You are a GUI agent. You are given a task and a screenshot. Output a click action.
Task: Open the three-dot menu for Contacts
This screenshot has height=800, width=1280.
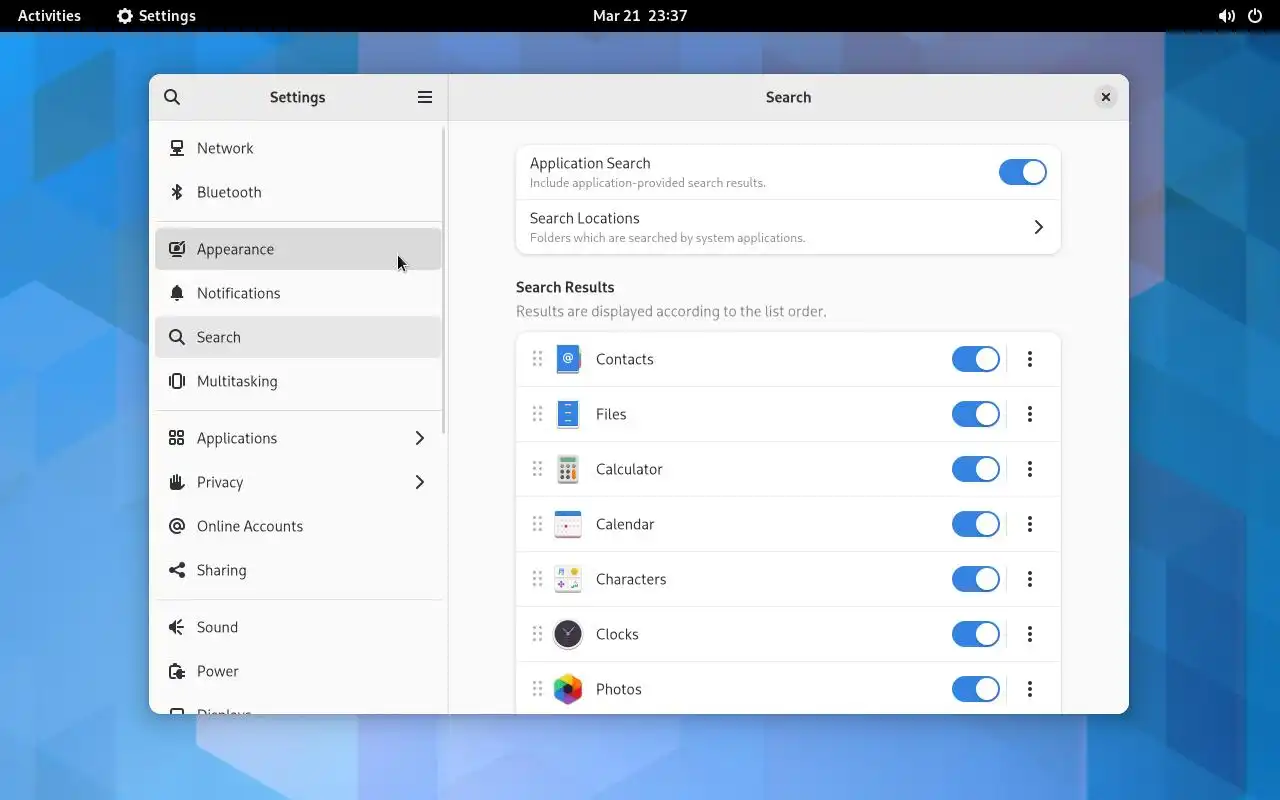pyautogui.click(x=1030, y=359)
